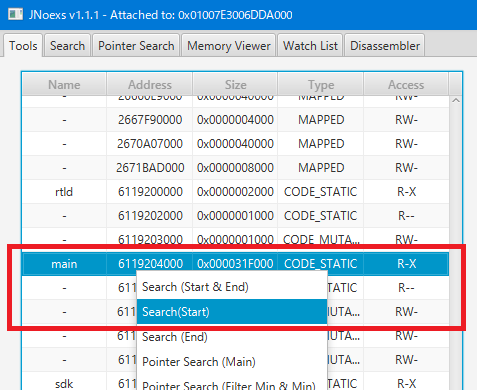Click size cell 0x0000040000 in 2670A07000 row
Screen dimensions: 477x390
tap(235, 144)
